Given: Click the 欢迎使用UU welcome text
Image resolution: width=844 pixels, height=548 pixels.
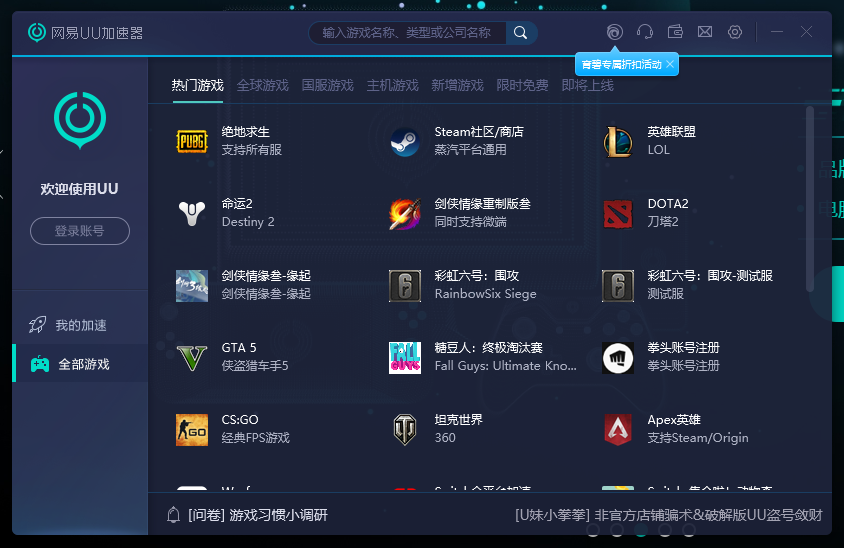Looking at the screenshot, I should tap(79, 189).
